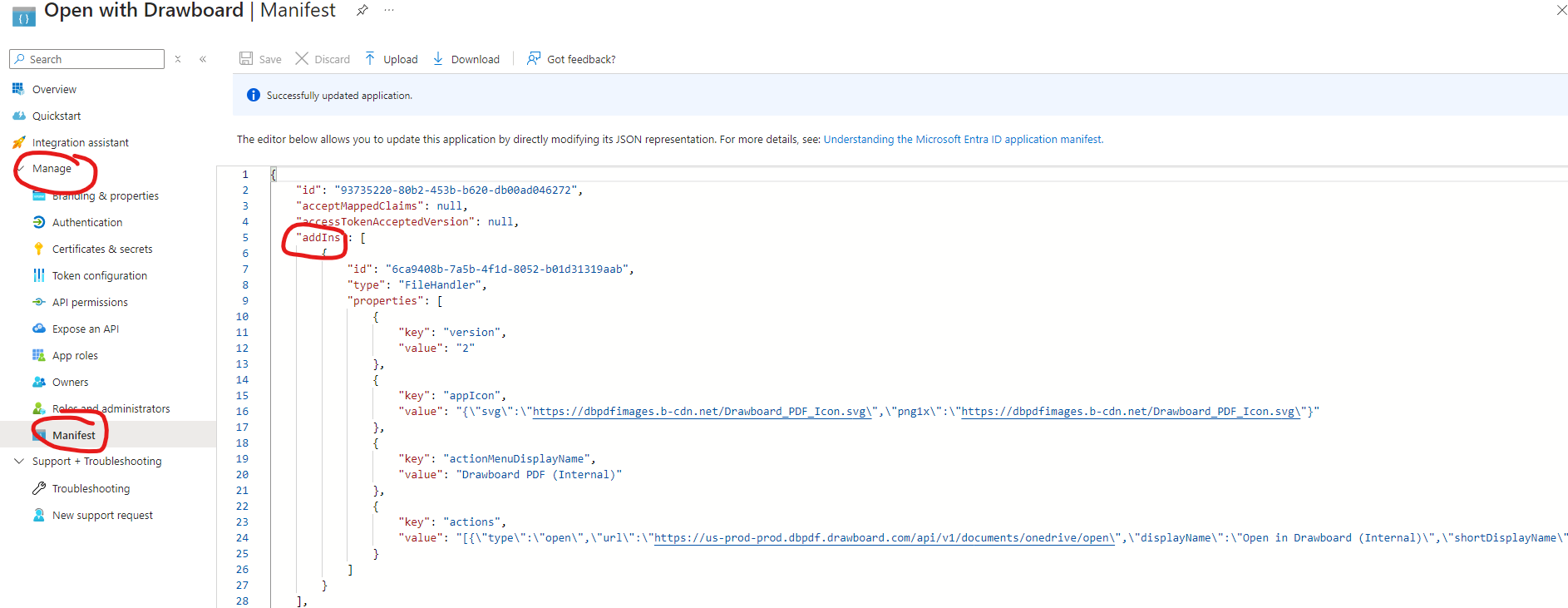Viewport: 1568px width, 608px height.
Task: Click the Upload button
Action: click(391, 59)
